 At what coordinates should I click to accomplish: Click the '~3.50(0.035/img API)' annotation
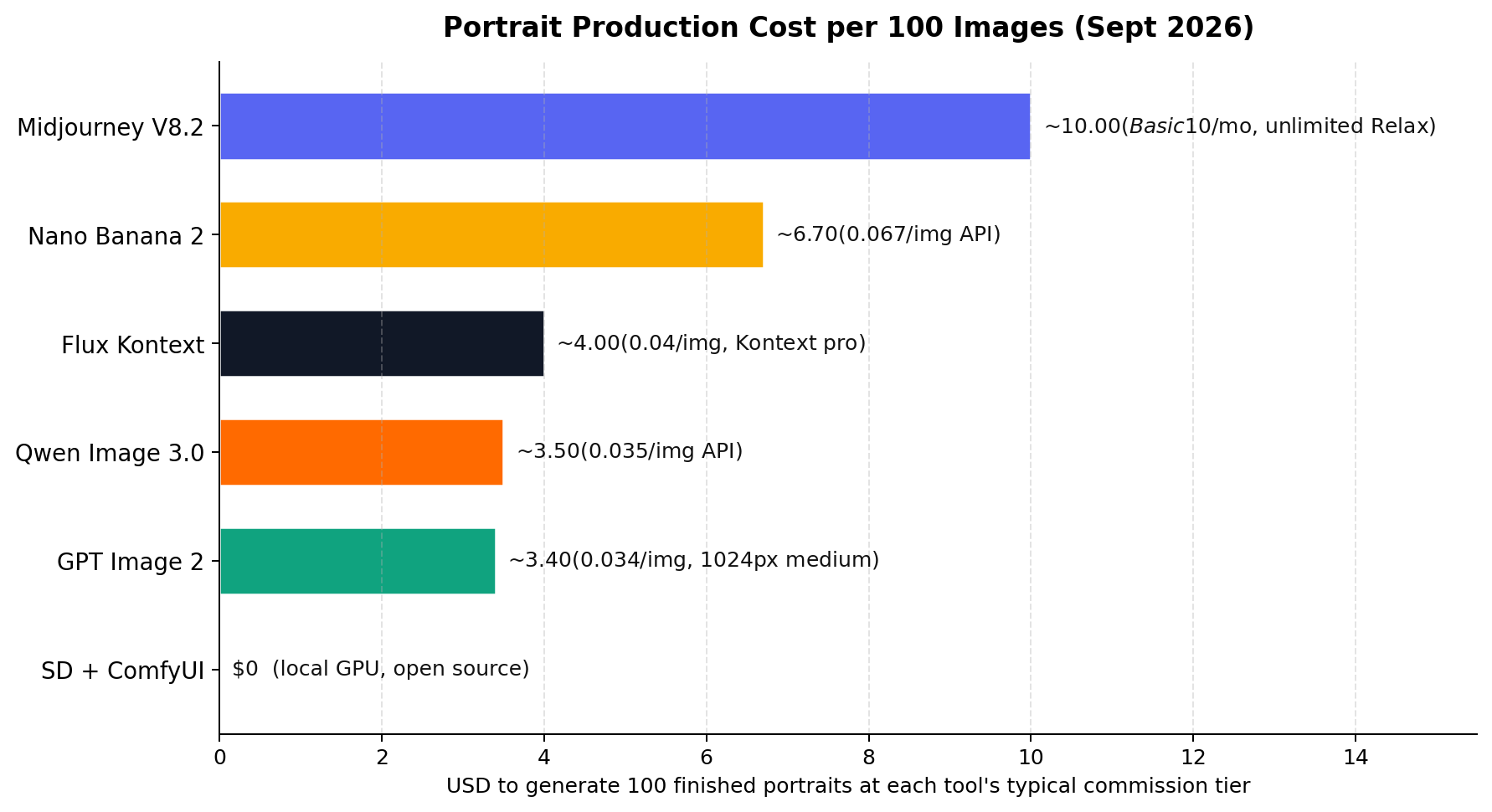tap(630, 452)
